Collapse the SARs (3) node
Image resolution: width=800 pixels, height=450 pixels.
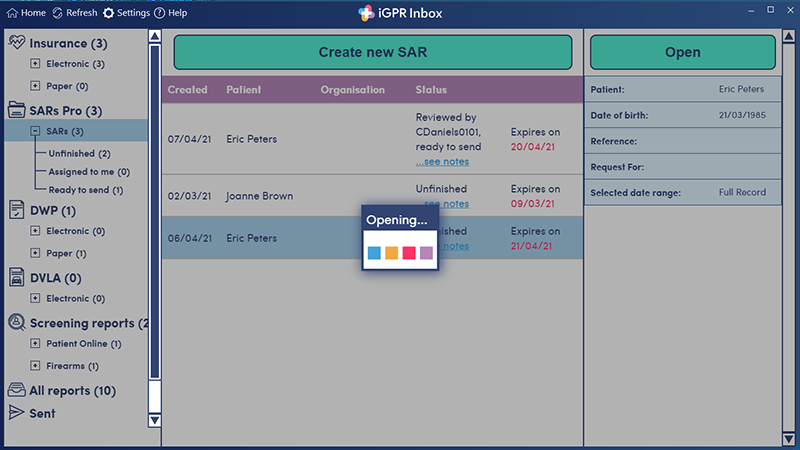(x=35, y=131)
